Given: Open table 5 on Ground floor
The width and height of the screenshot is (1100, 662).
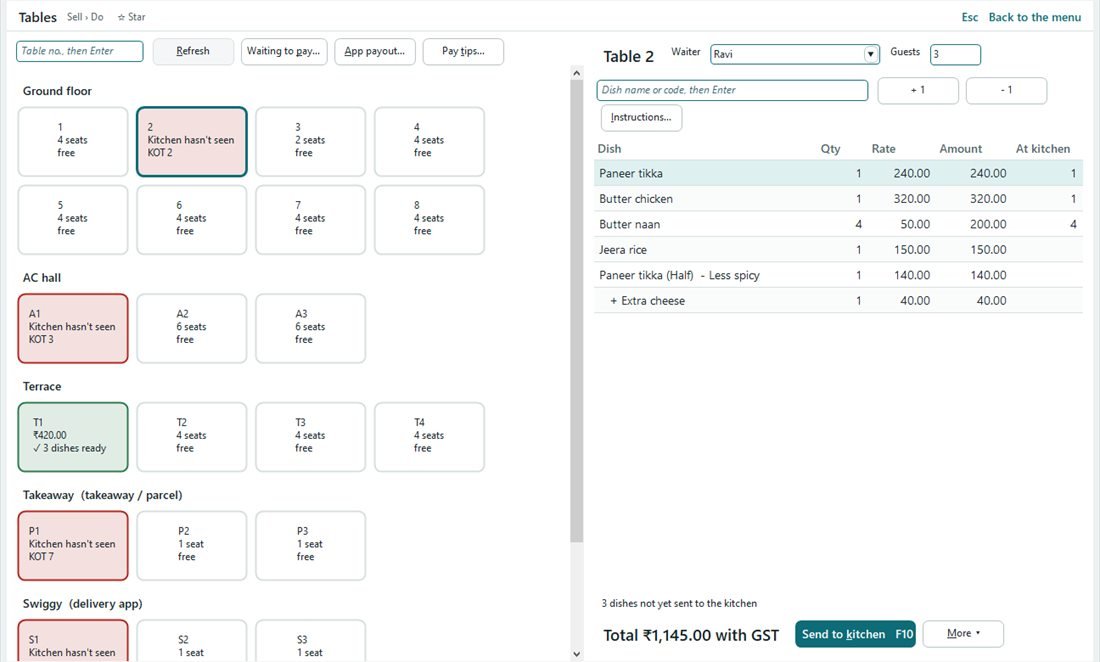Looking at the screenshot, I should tap(73, 219).
